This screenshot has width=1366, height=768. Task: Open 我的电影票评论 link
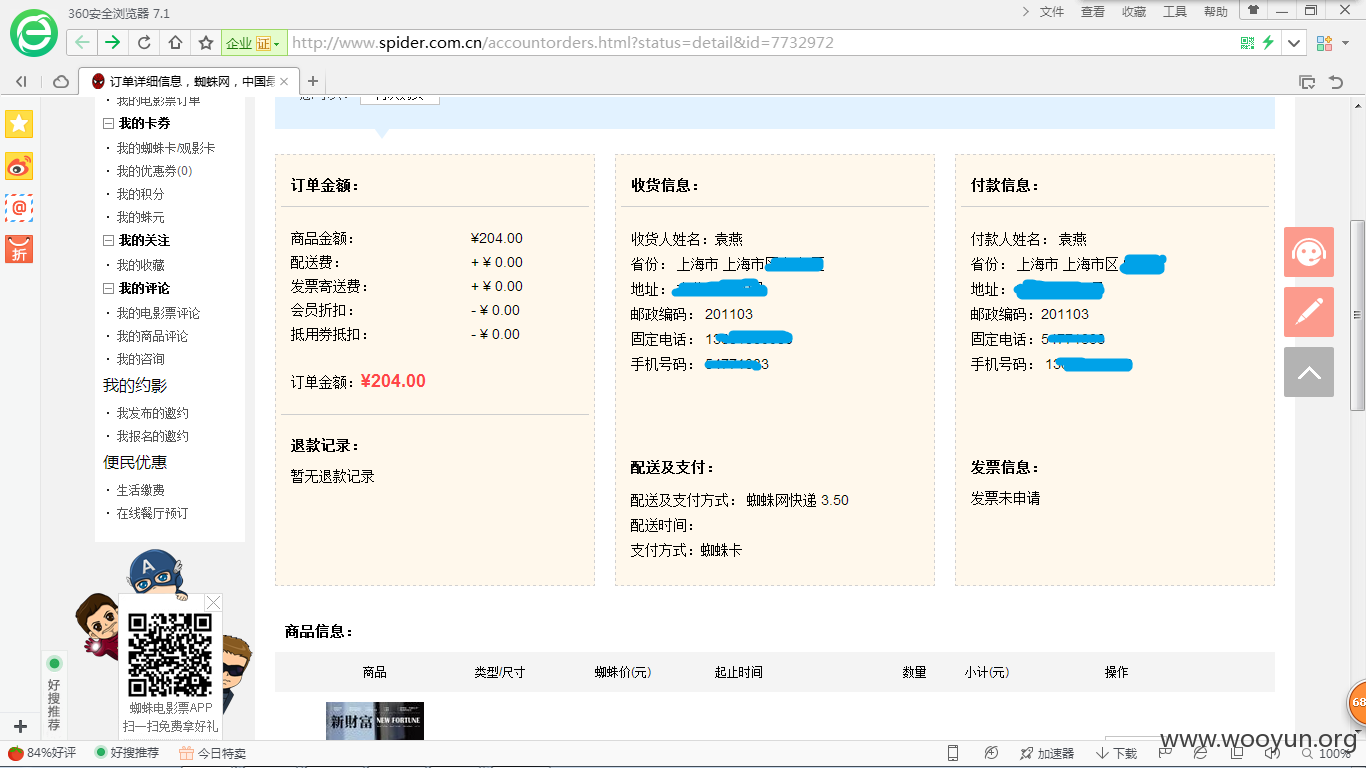click(x=158, y=313)
